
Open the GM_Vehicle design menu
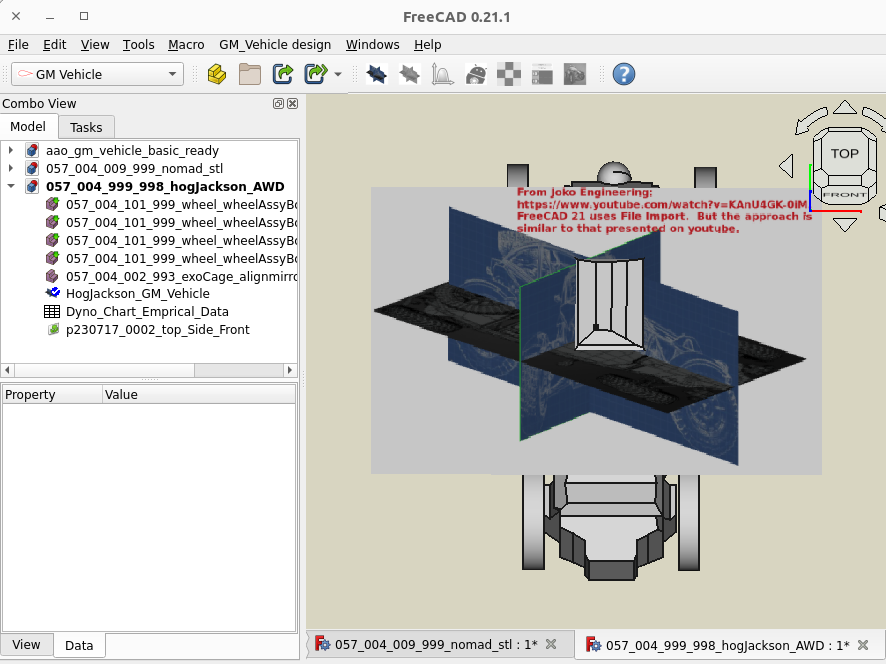point(275,45)
